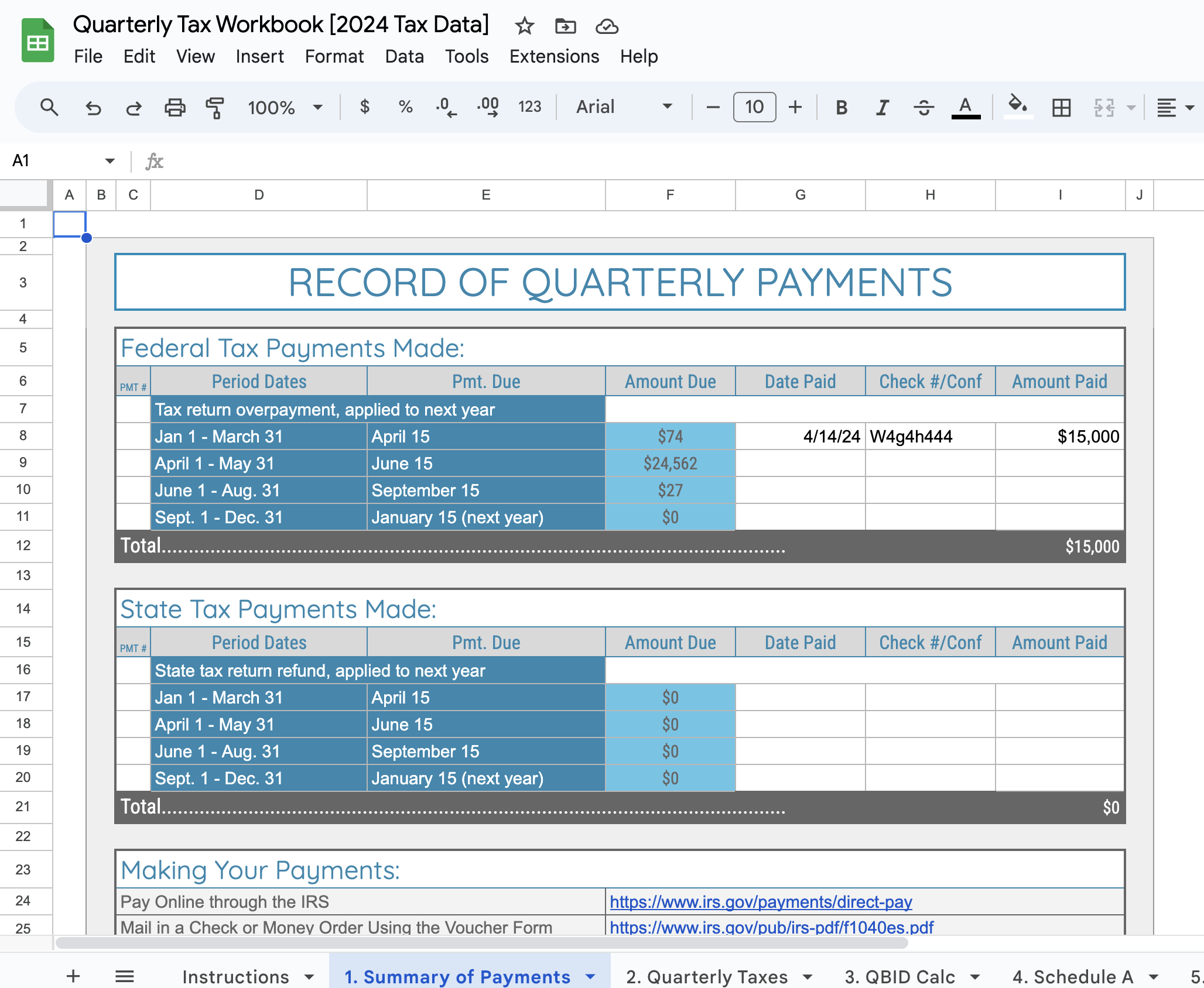Image resolution: width=1204 pixels, height=988 pixels.
Task: Click the undo arrow icon
Action: pyautogui.click(x=93, y=108)
